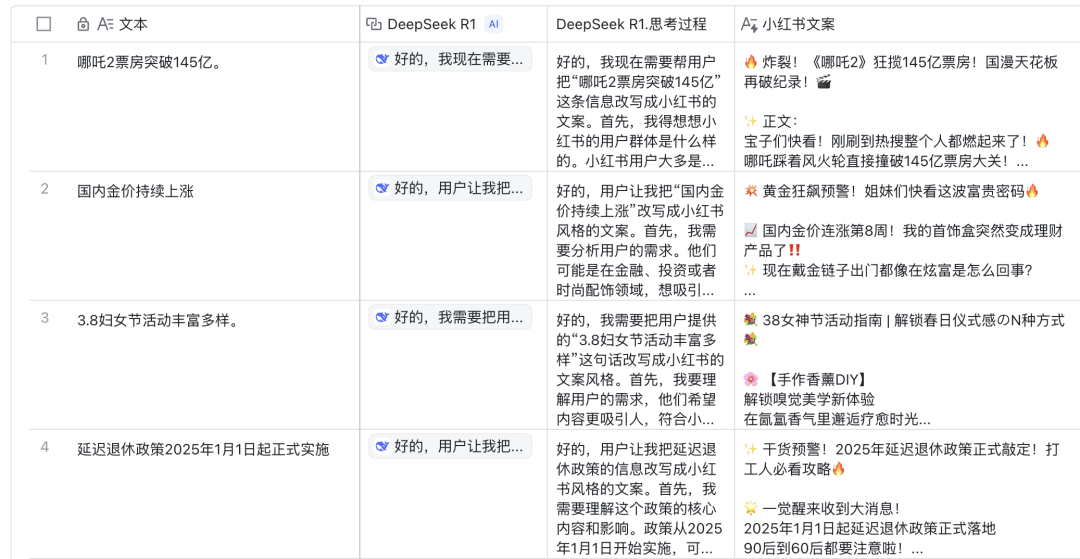Select 小红书文案 cell starting 干货预警

point(906,494)
